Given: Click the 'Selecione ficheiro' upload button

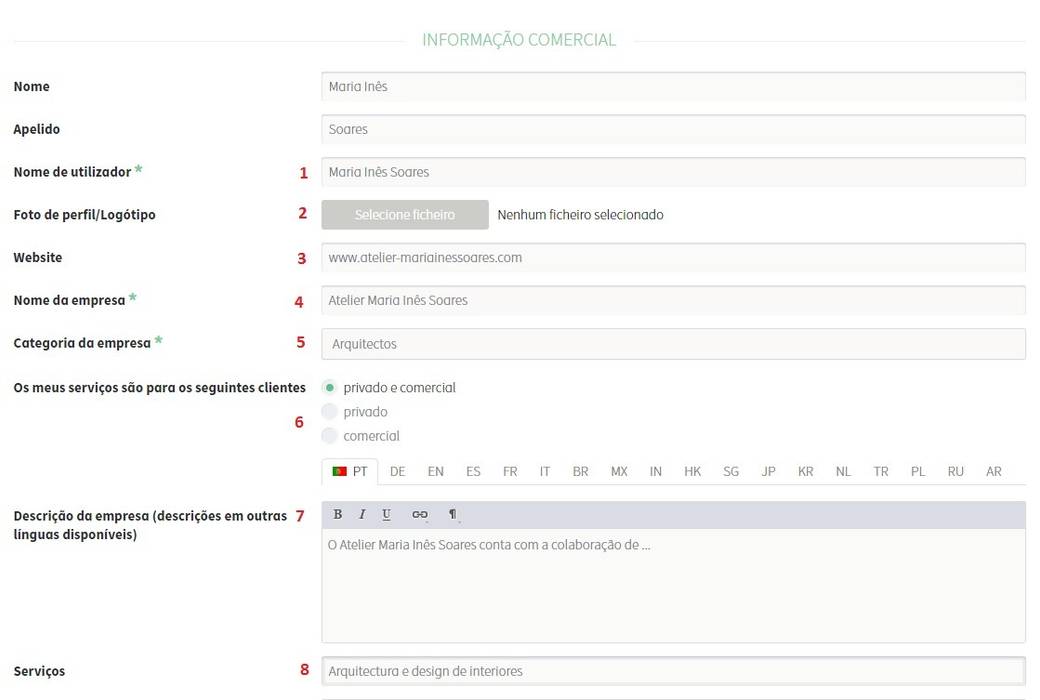Looking at the screenshot, I should pyautogui.click(x=404, y=215).
